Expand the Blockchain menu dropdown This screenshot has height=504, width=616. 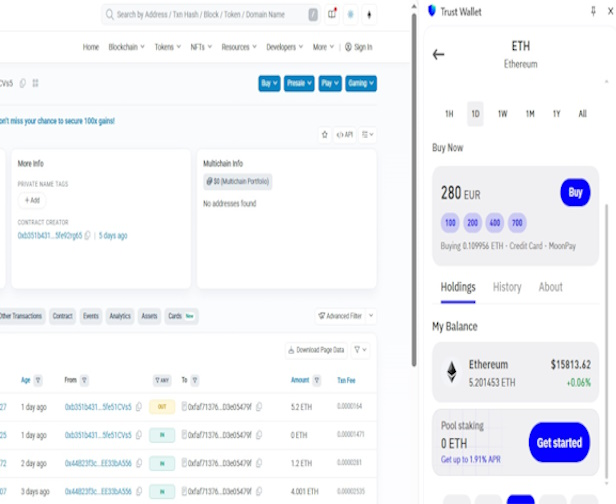pyautogui.click(x=126, y=47)
